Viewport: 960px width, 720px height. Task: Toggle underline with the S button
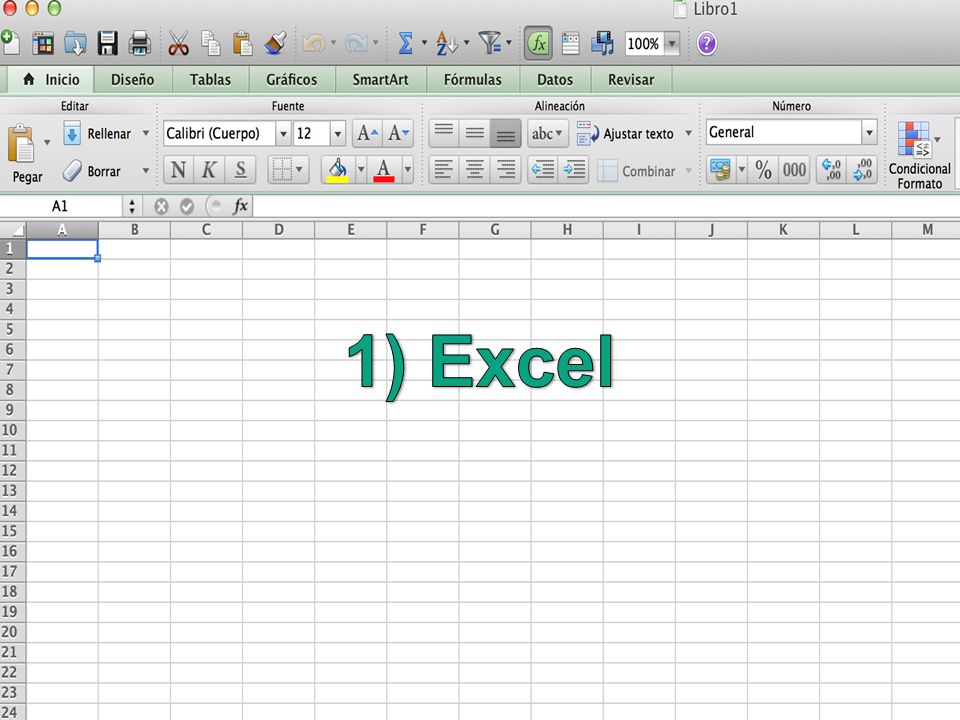(x=241, y=170)
